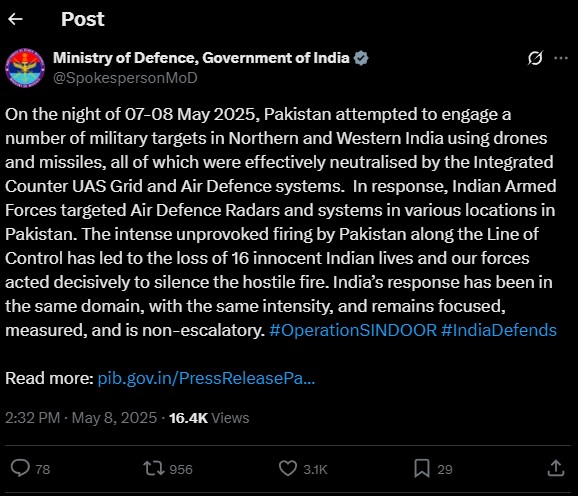
Task: Click the verified badge icon
Action: (361, 58)
